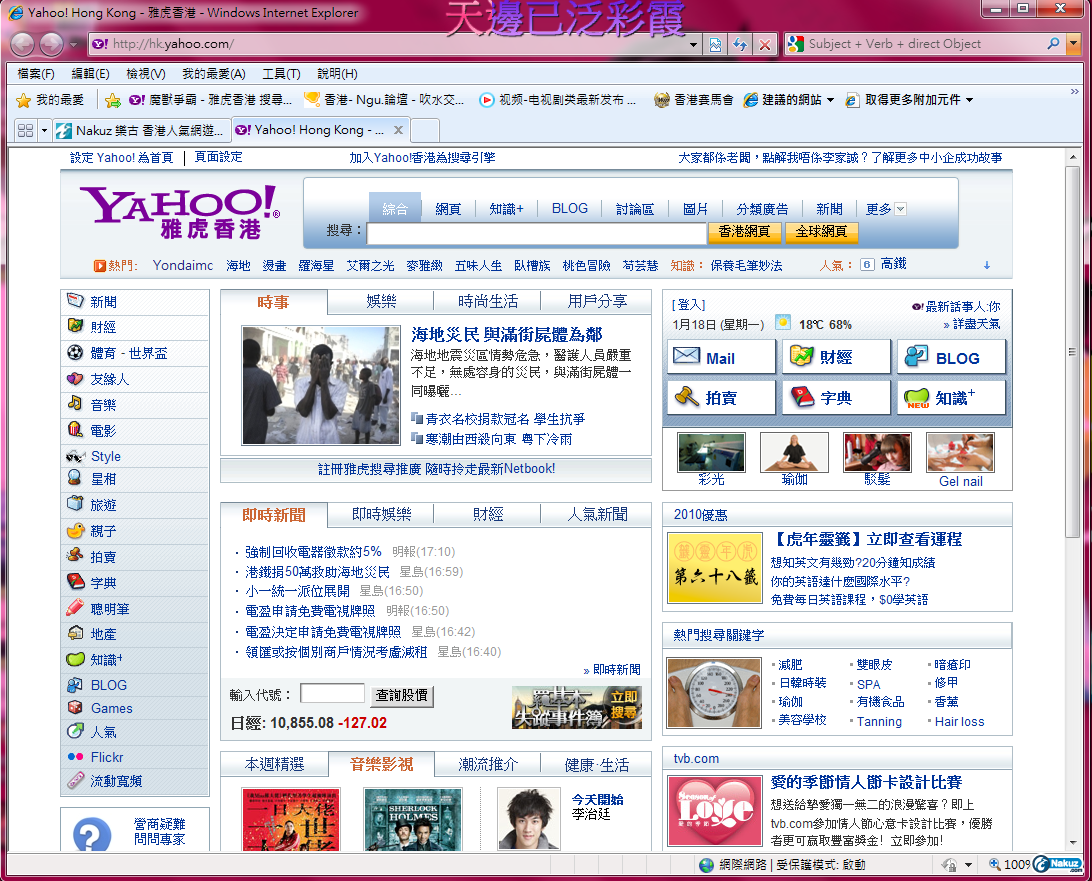Select the 娛樂 news tab
Image resolution: width=1092 pixels, height=881 pixels.
[x=381, y=302]
